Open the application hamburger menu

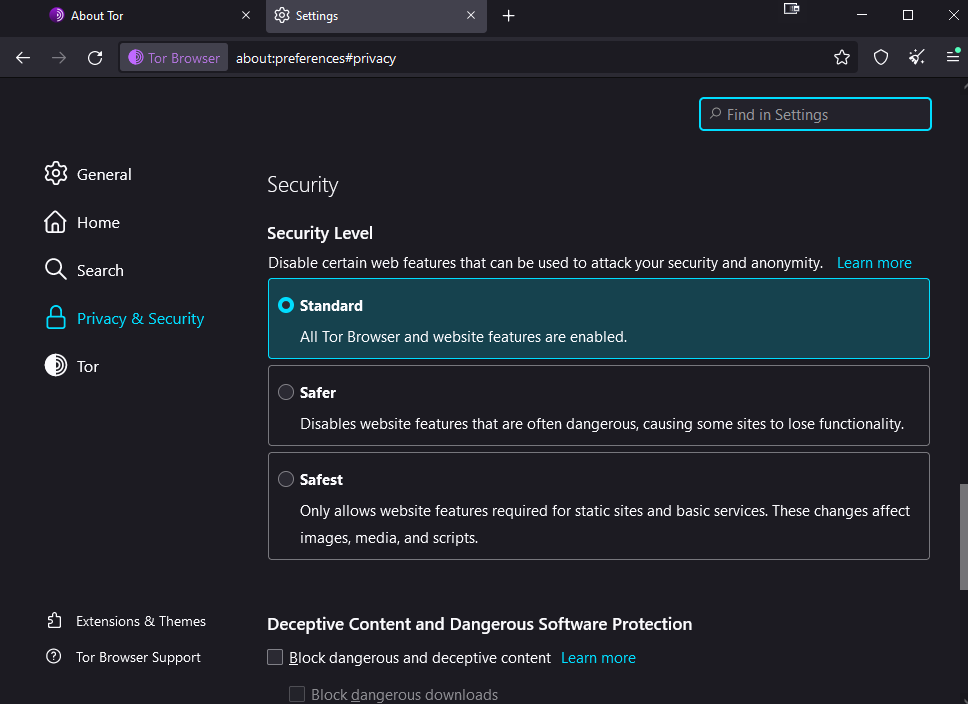953,57
